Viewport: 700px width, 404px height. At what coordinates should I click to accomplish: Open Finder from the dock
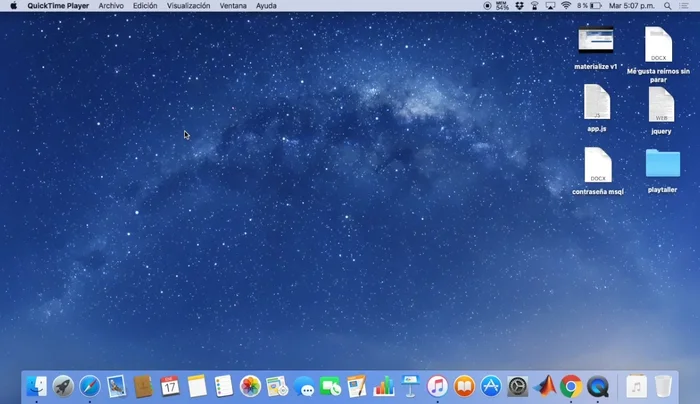(36, 386)
